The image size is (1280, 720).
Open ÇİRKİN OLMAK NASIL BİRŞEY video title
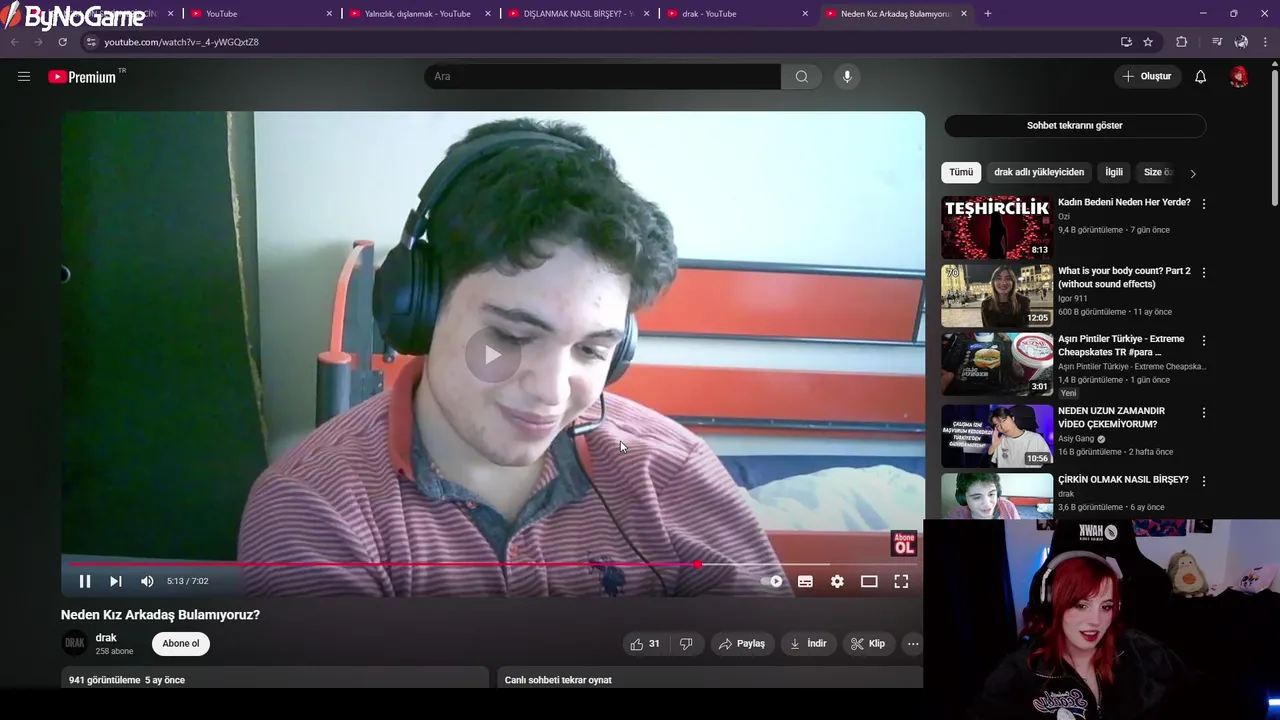[x=1123, y=480]
